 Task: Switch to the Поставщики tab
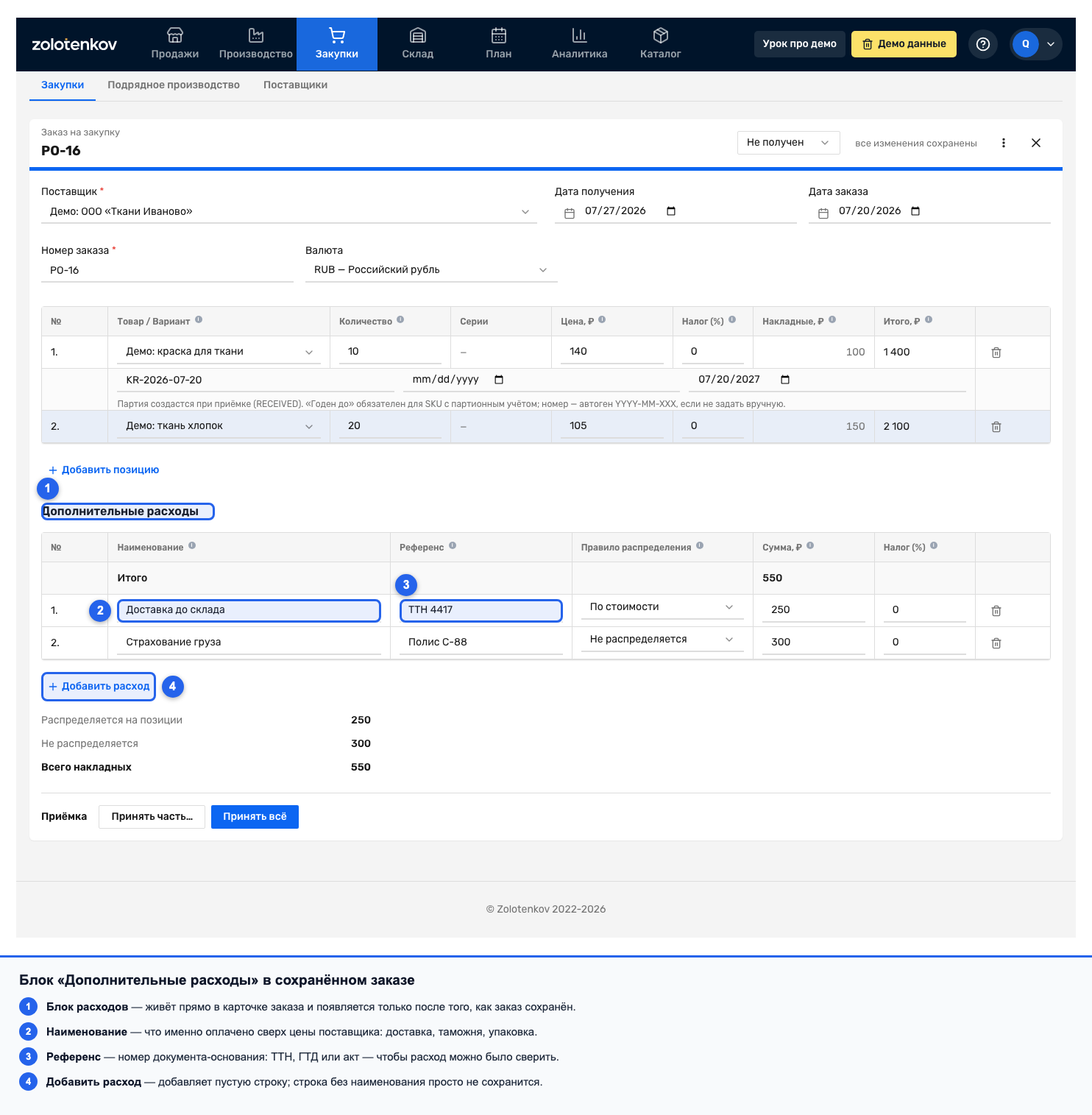pyautogui.click(x=296, y=85)
